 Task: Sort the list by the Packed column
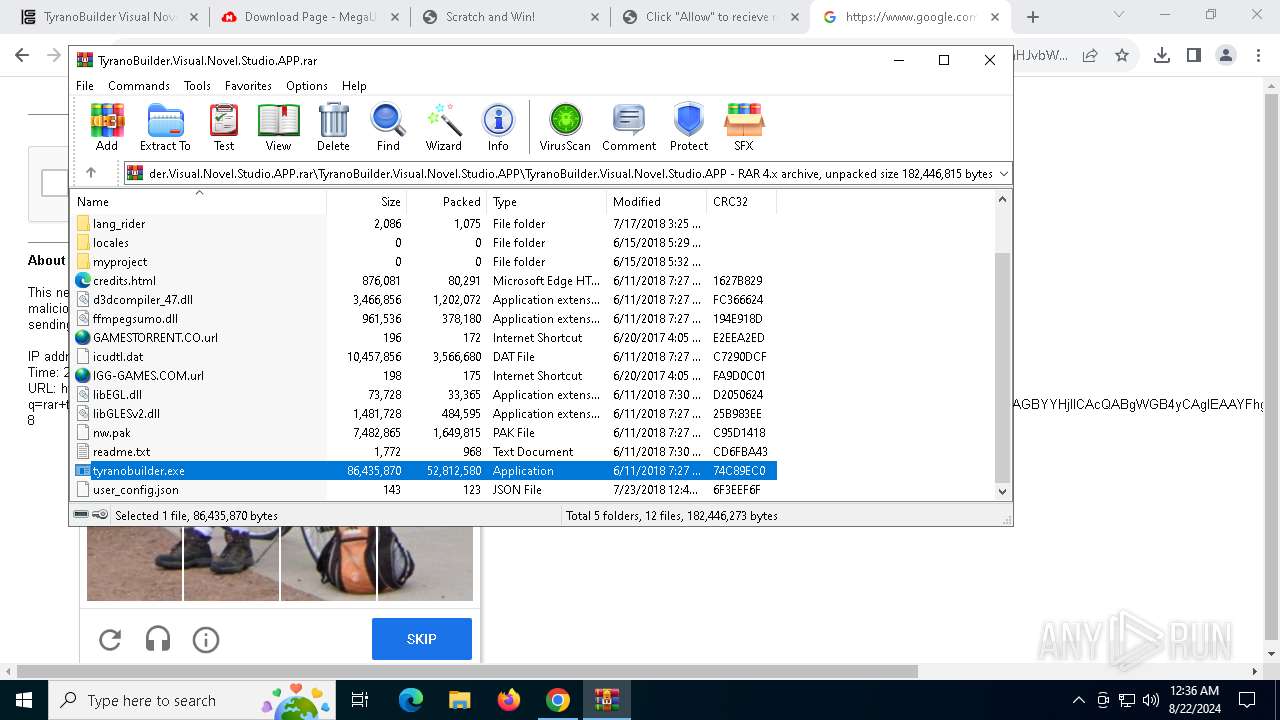pyautogui.click(x=446, y=201)
